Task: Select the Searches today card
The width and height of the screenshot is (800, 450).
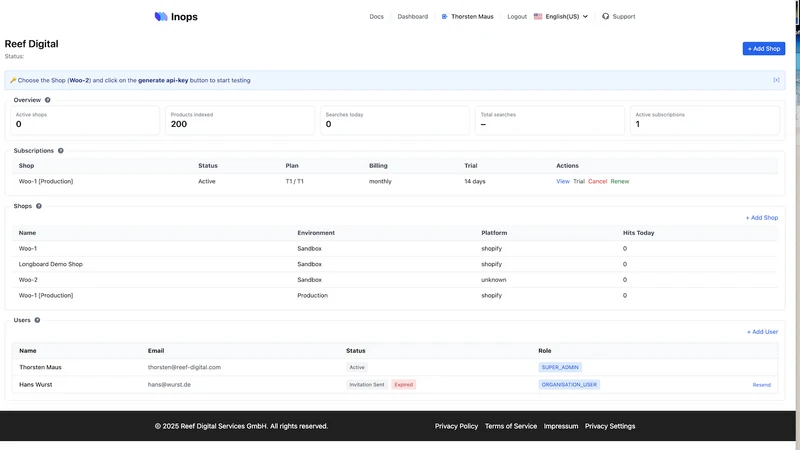Action: pyautogui.click(x=395, y=120)
